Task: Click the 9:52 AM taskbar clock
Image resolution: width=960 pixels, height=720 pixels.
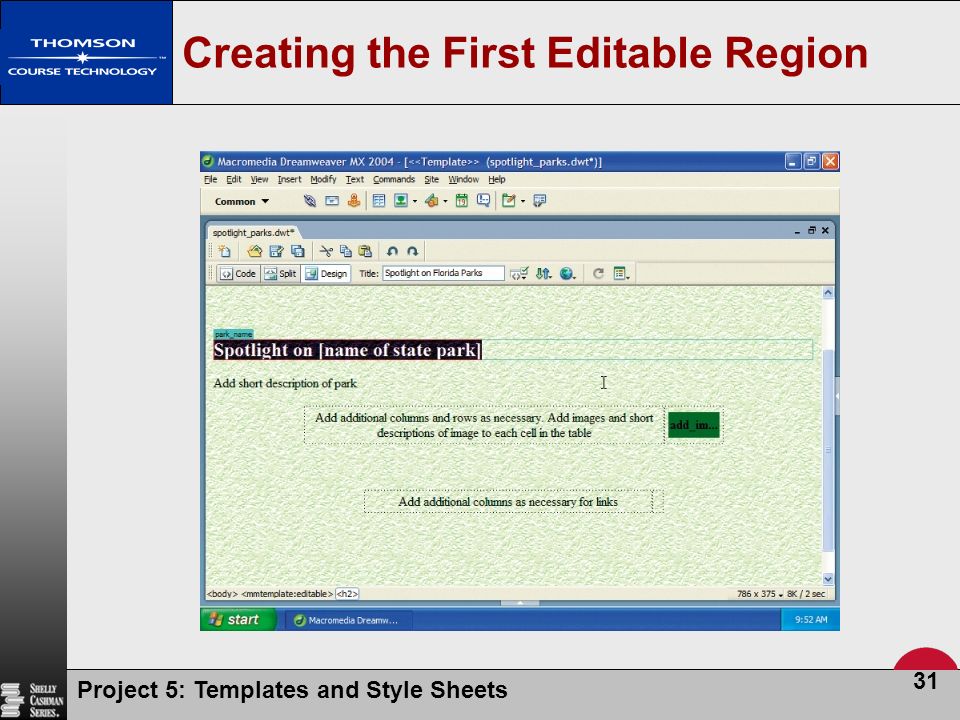Action: [811, 620]
